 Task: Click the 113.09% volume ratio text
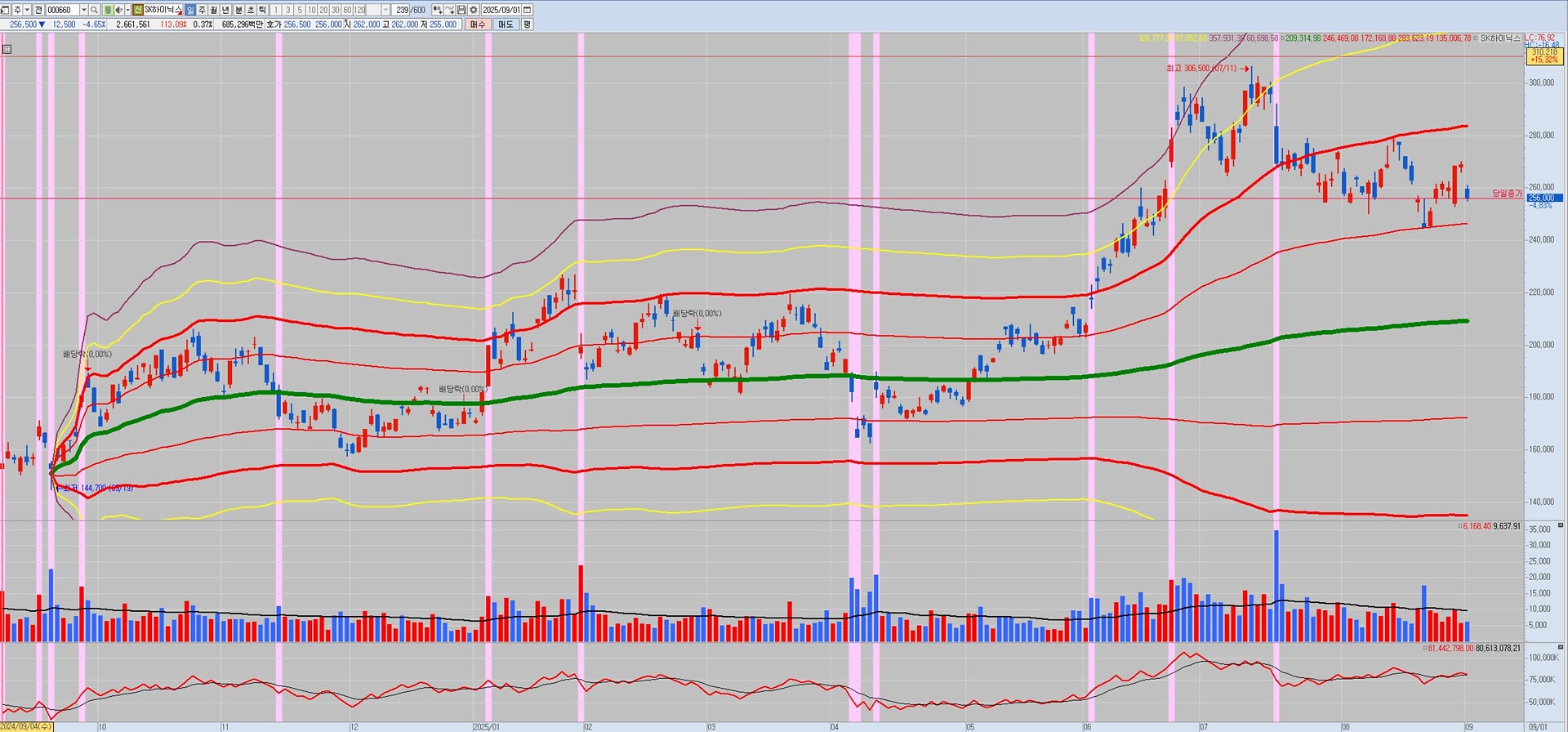173,25
